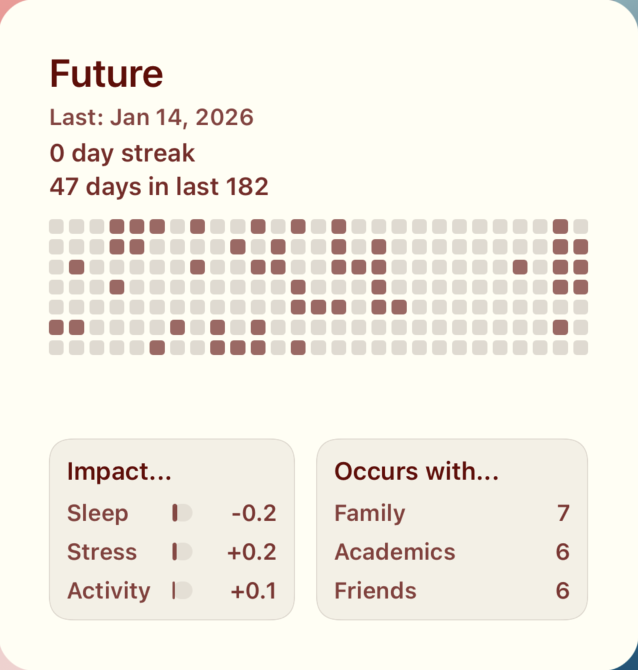Screen dimensions: 638x670
Task: Click the top-right filled heatmap day cell
Action: point(560,226)
